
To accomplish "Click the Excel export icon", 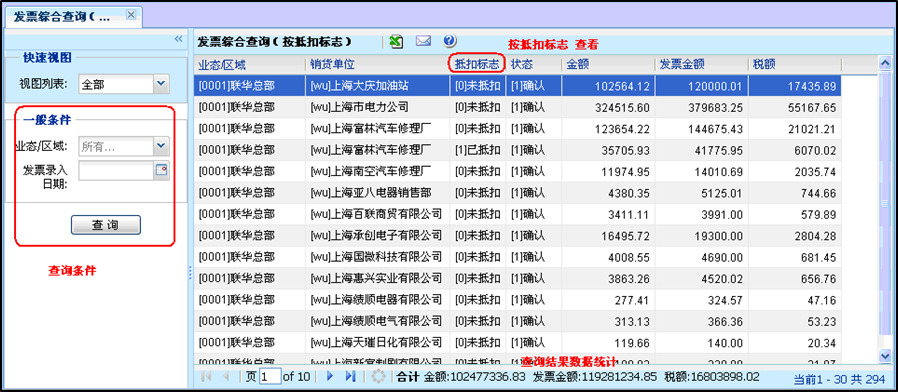I will coord(396,41).
